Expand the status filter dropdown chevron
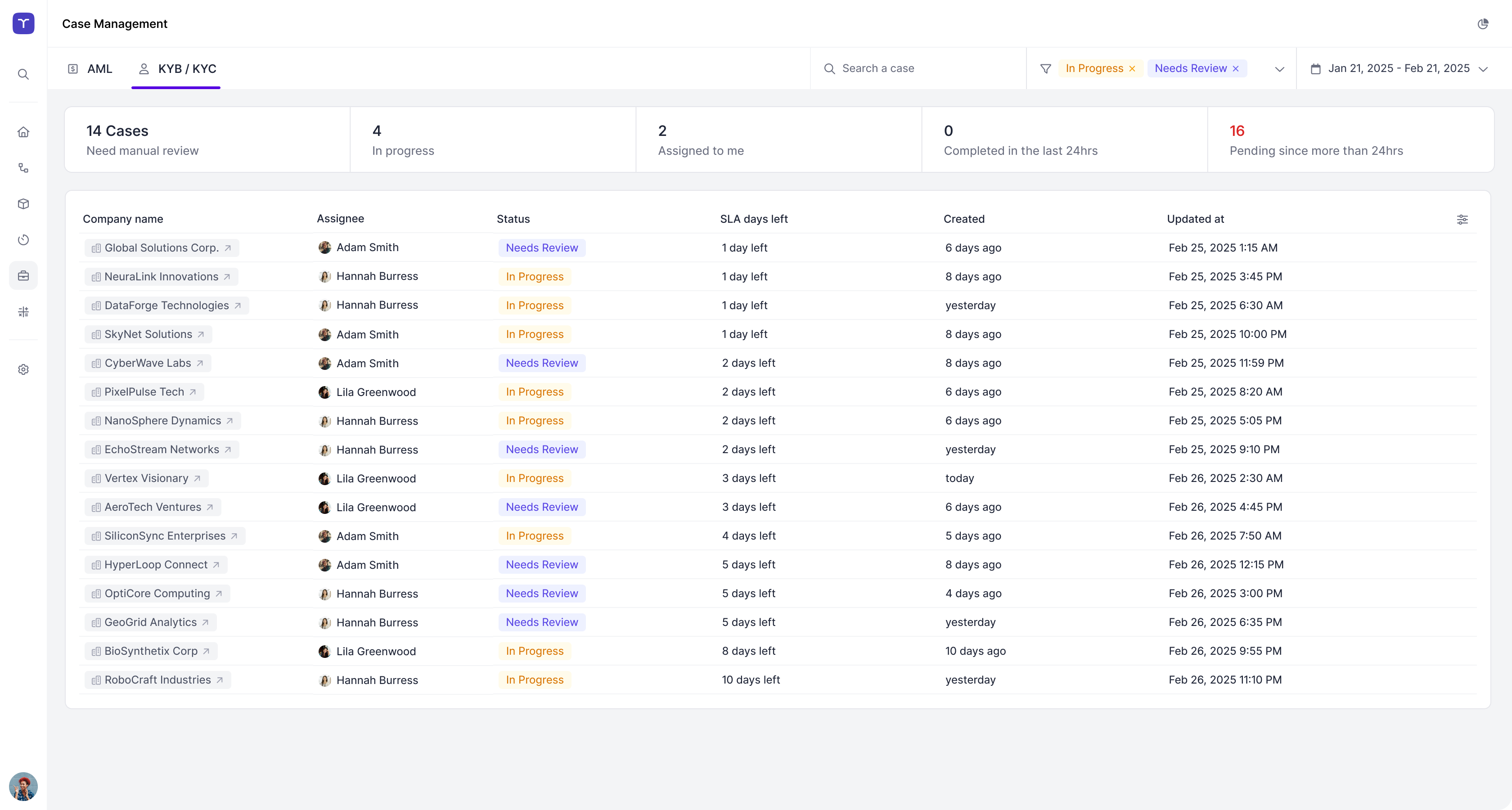The height and width of the screenshot is (810, 1512). (1279, 69)
